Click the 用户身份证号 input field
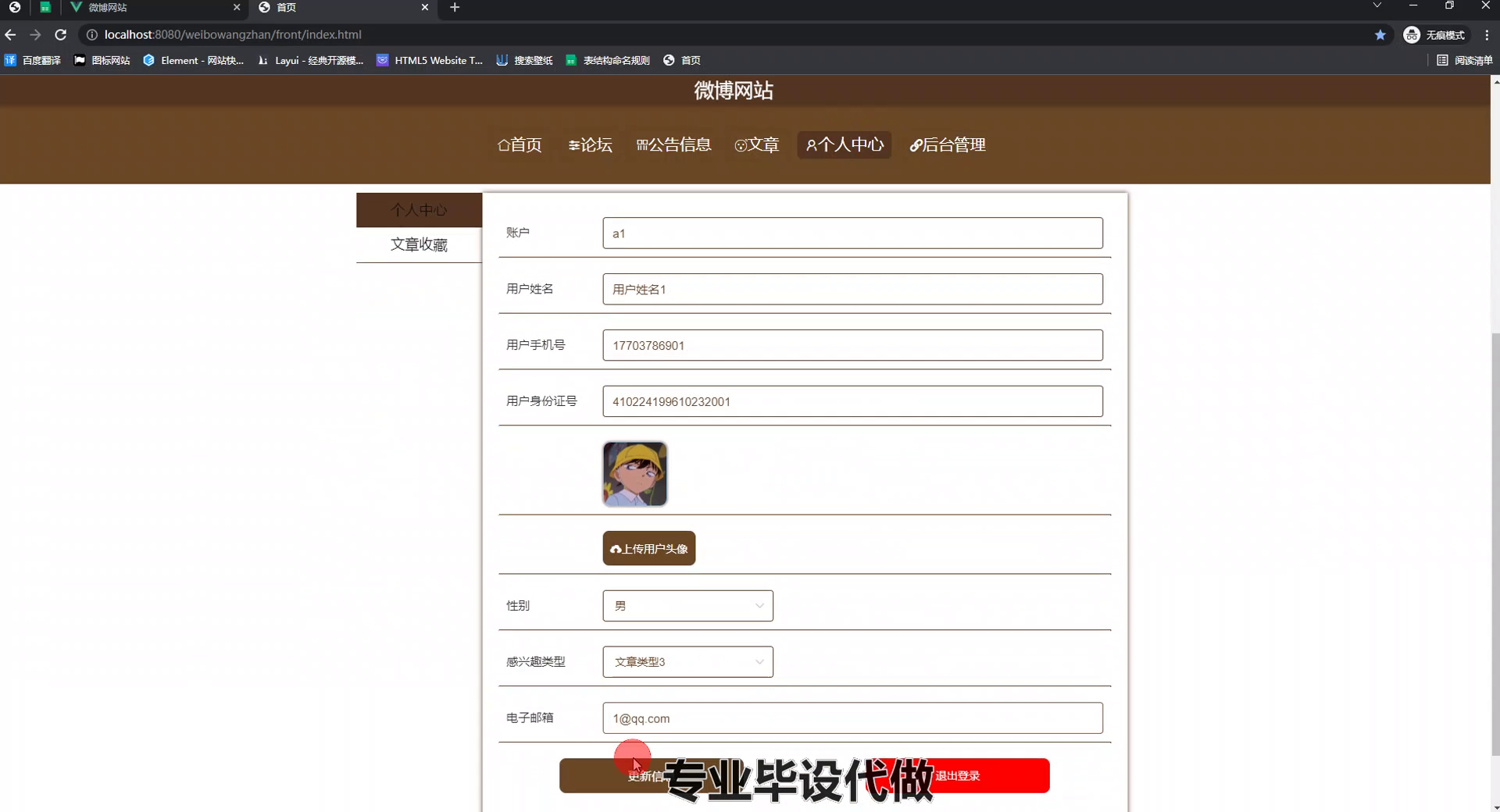 coord(852,401)
